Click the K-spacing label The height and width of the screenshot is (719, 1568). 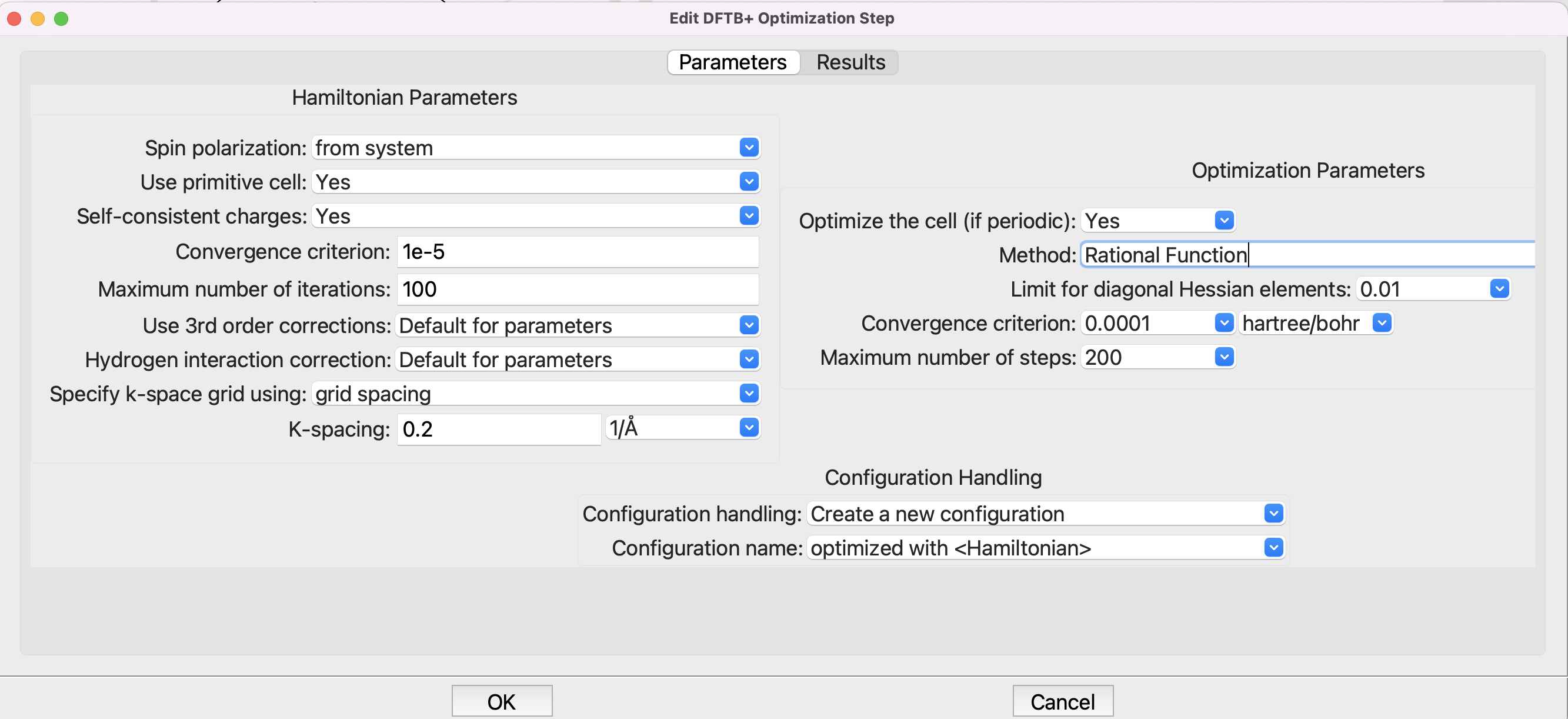pos(339,429)
